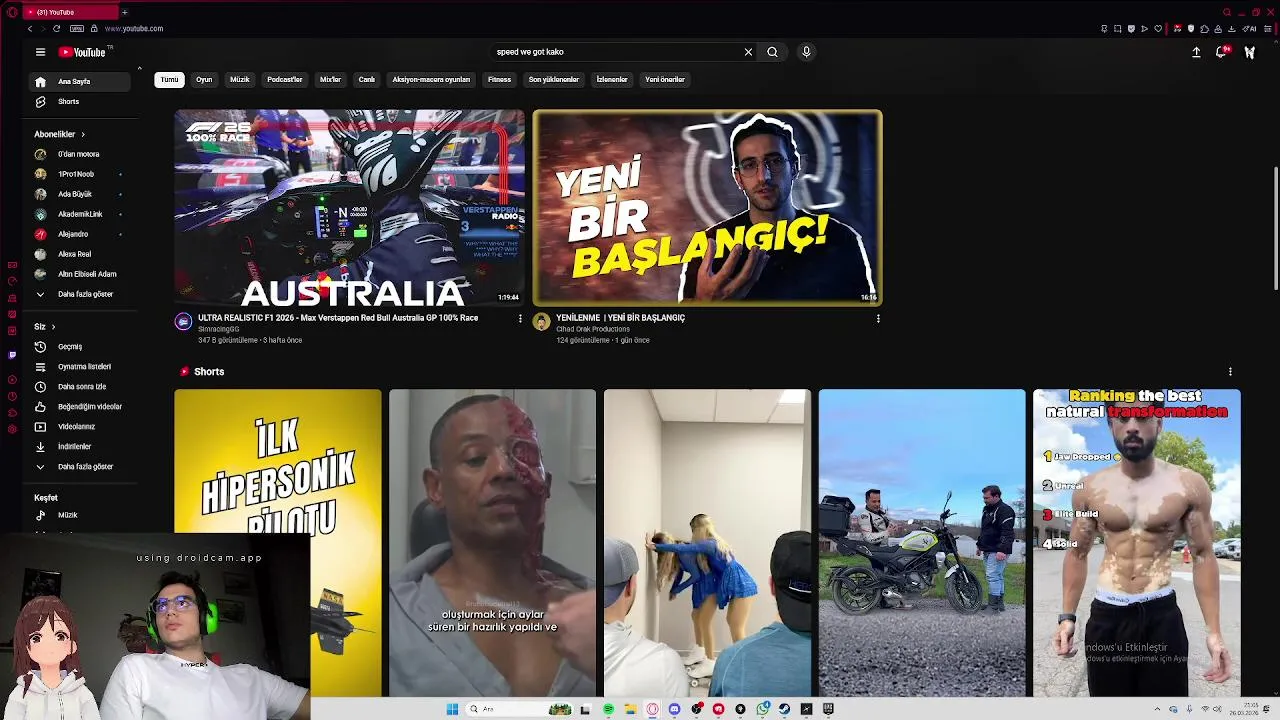The height and width of the screenshot is (720, 1280).
Task: Reload the page in browser toolbar
Action: pos(56,28)
